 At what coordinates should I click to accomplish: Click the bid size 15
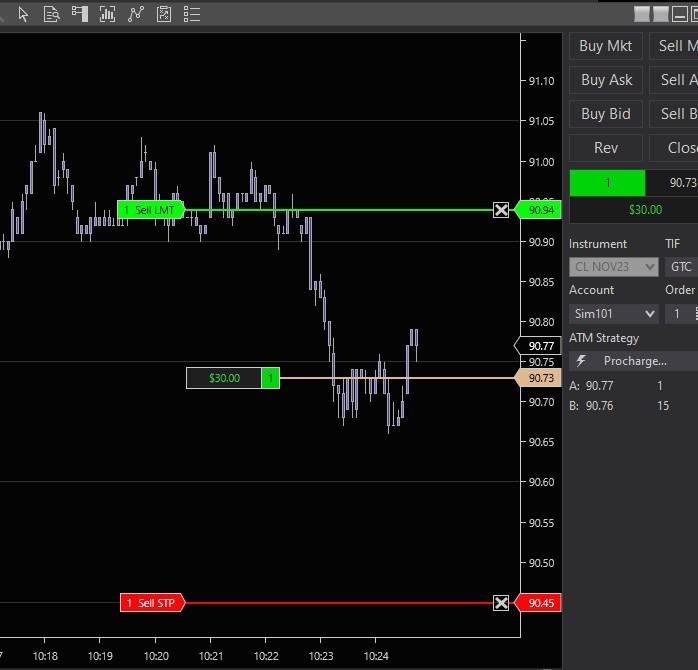pos(663,406)
